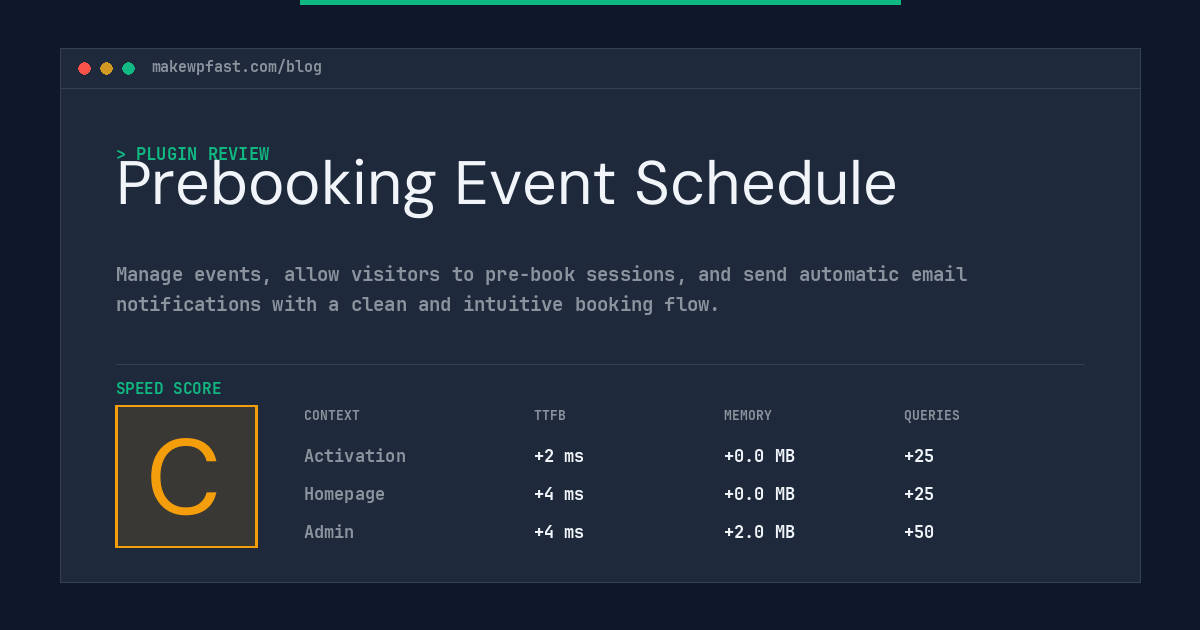Click Homepage queries value +25
Image resolution: width=1200 pixels, height=630 pixels.
pyautogui.click(x=919, y=494)
